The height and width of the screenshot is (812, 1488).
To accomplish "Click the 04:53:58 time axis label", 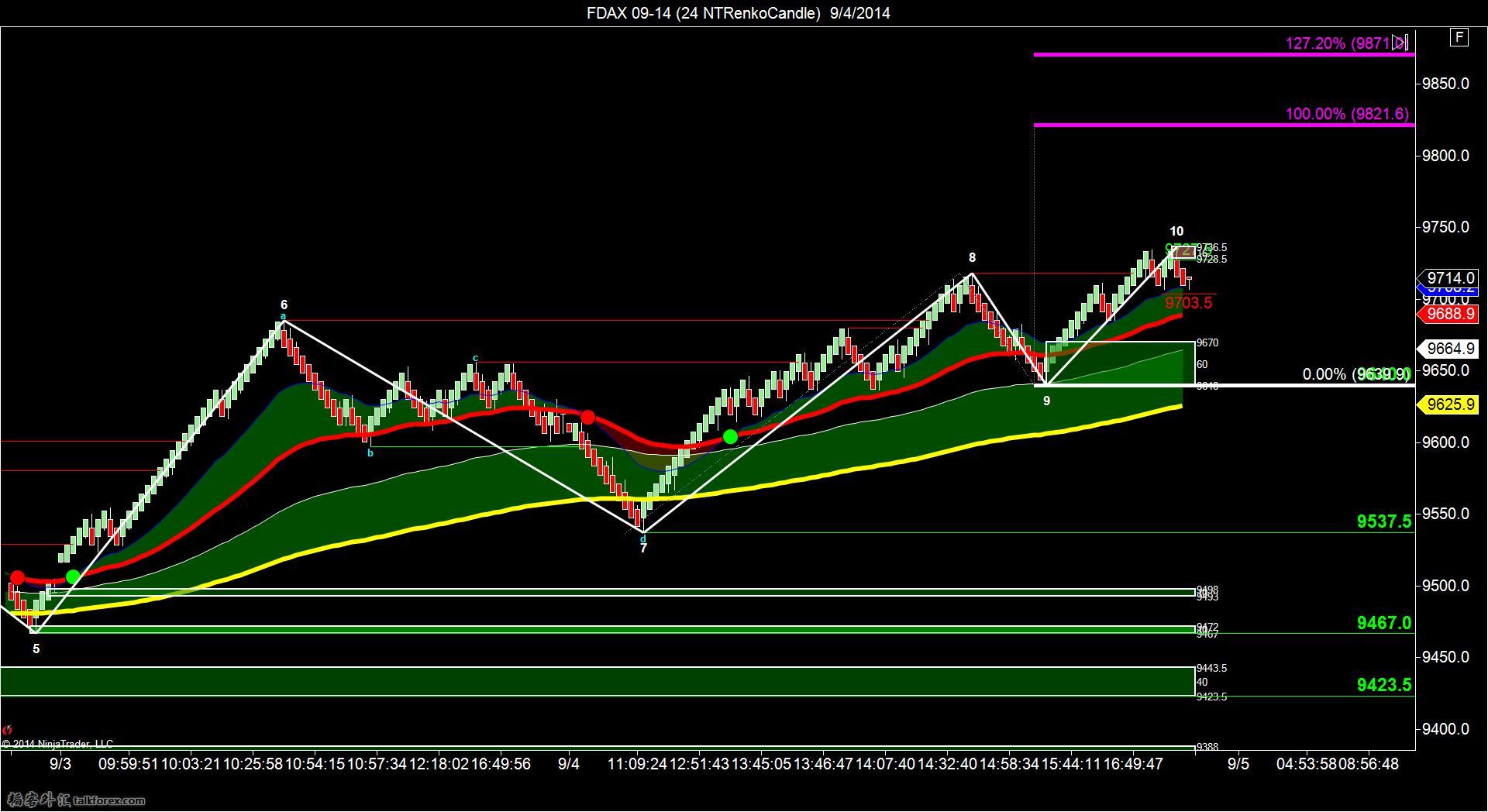I will (x=1307, y=764).
